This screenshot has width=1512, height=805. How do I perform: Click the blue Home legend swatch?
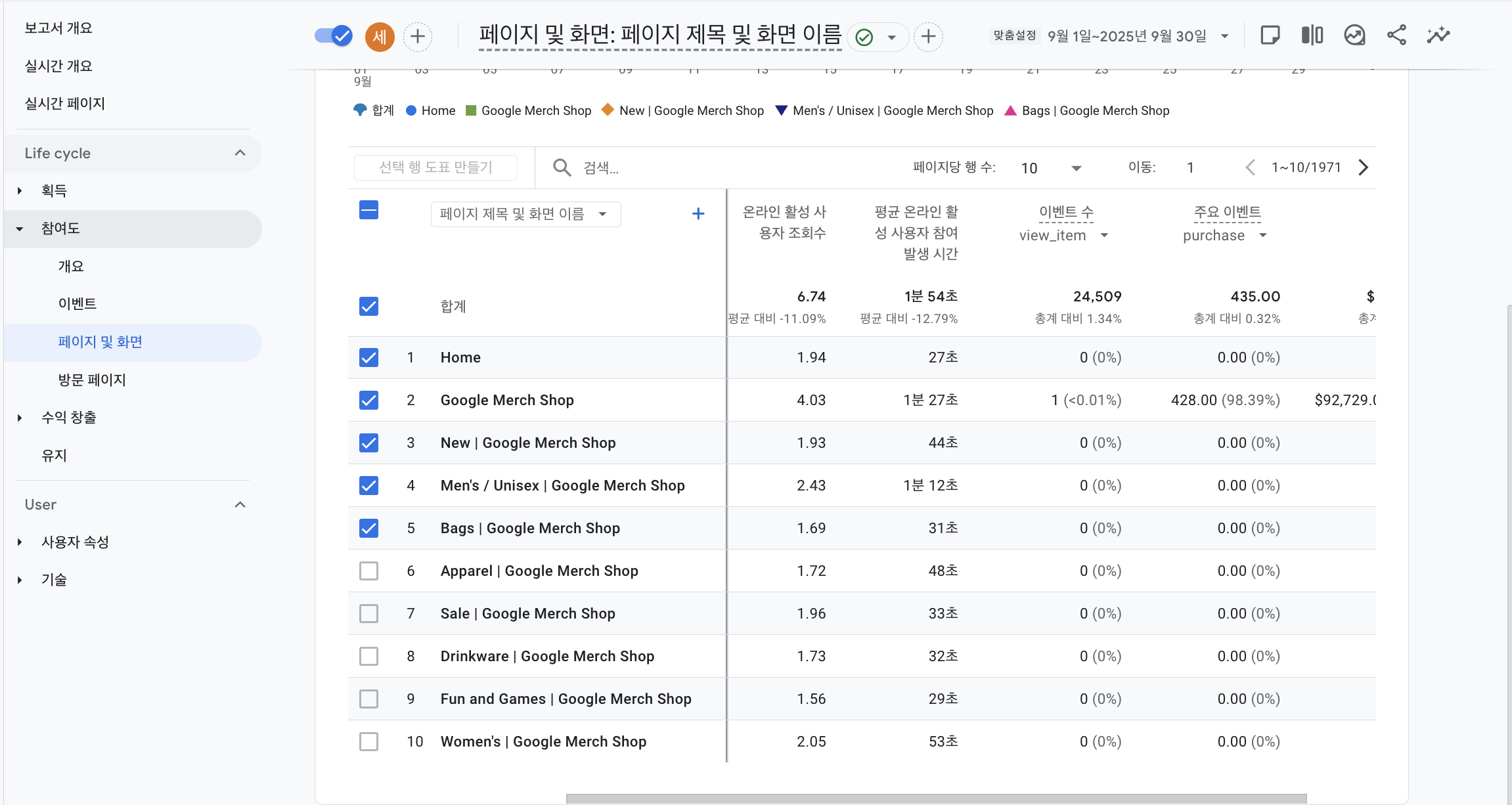coord(411,110)
